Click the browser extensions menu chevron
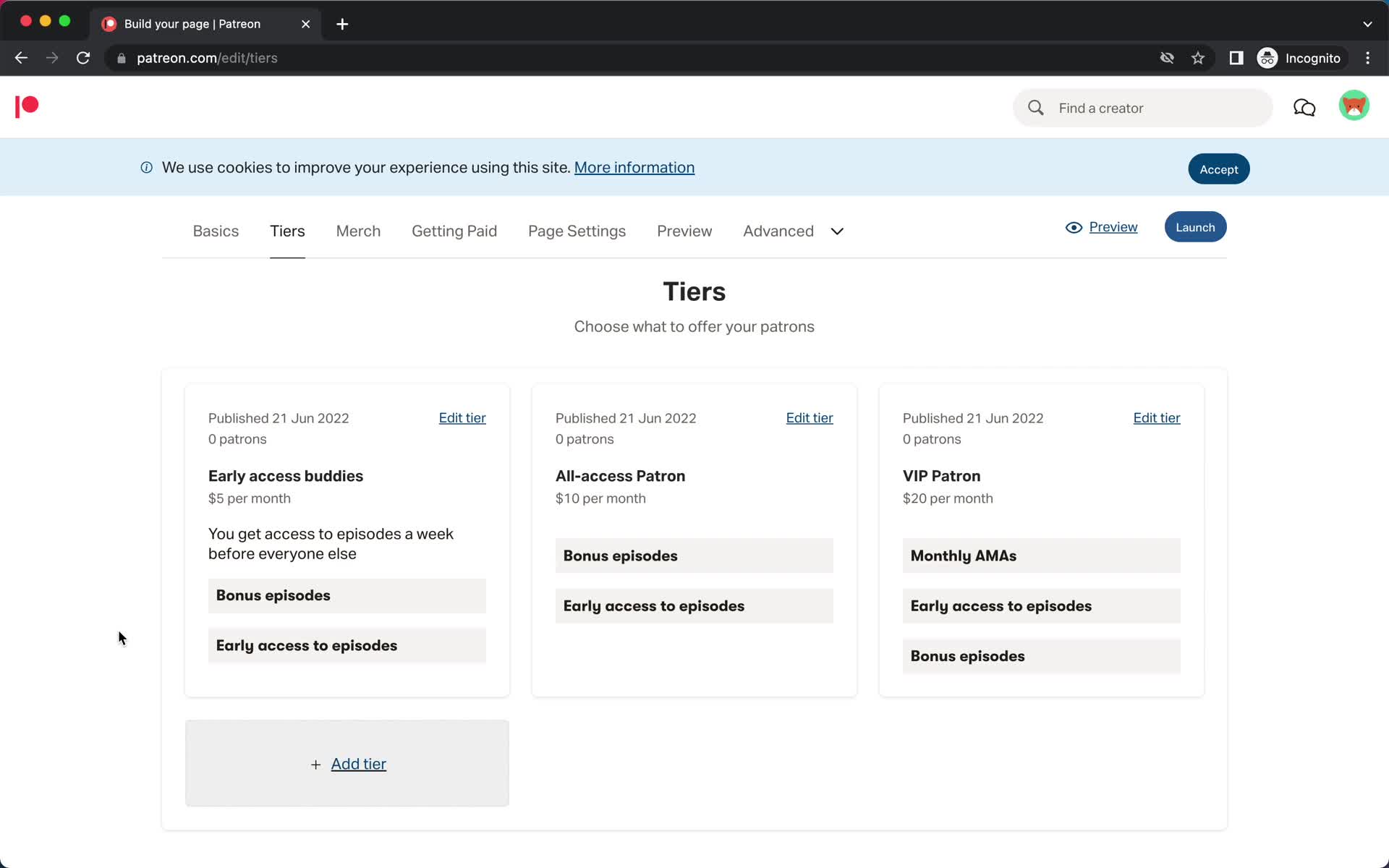This screenshot has width=1389, height=868. pyautogui.click(x=1367, y=23)
